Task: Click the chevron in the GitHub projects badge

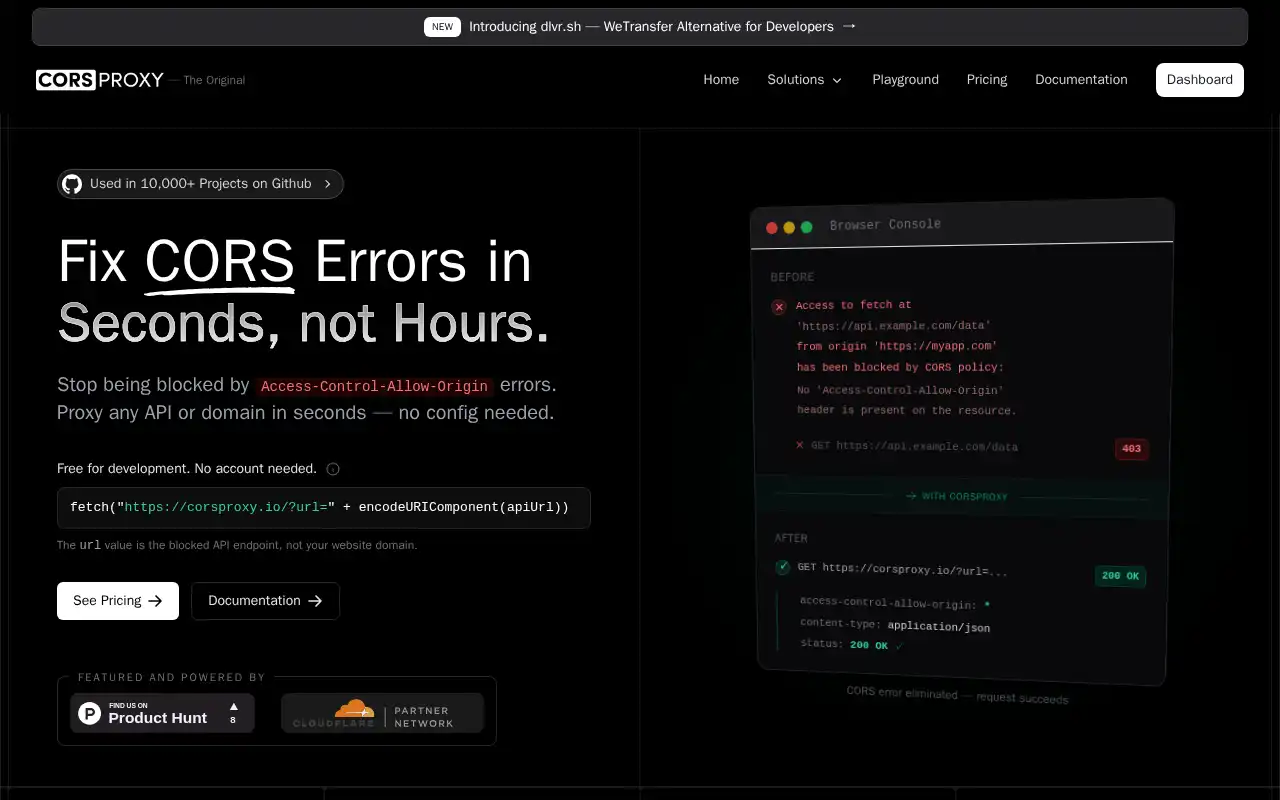Action: point(327,184)
